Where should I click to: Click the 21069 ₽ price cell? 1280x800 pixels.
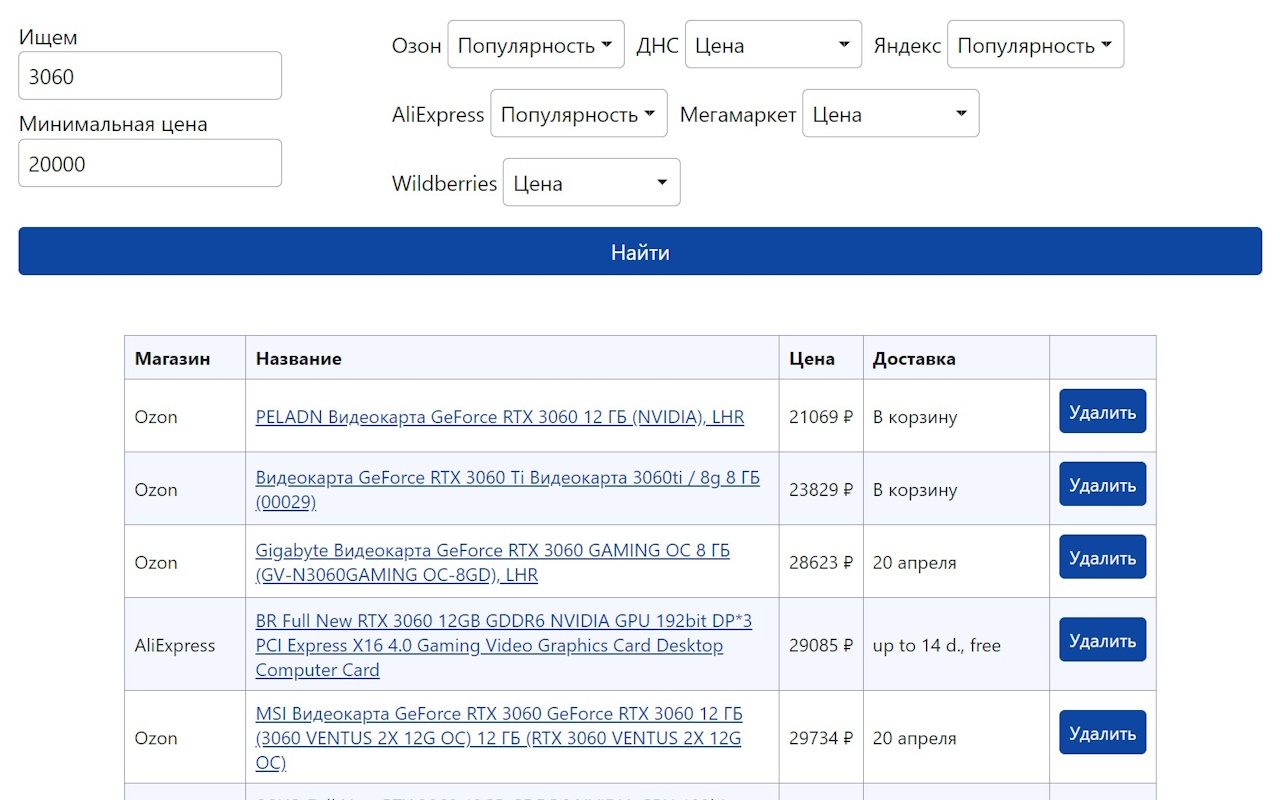pyautogui.click(x=821, y=417)
